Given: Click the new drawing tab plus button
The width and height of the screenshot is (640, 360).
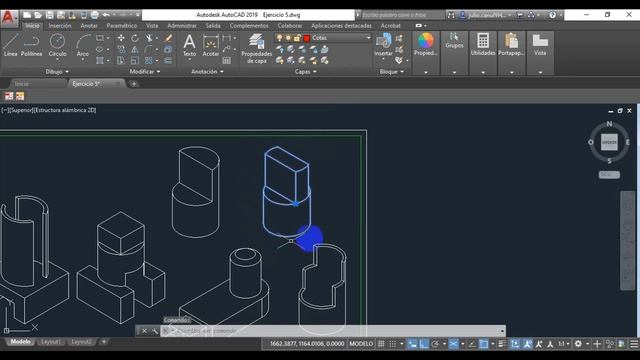Looking at the screenshot, I should coord(133,84).
